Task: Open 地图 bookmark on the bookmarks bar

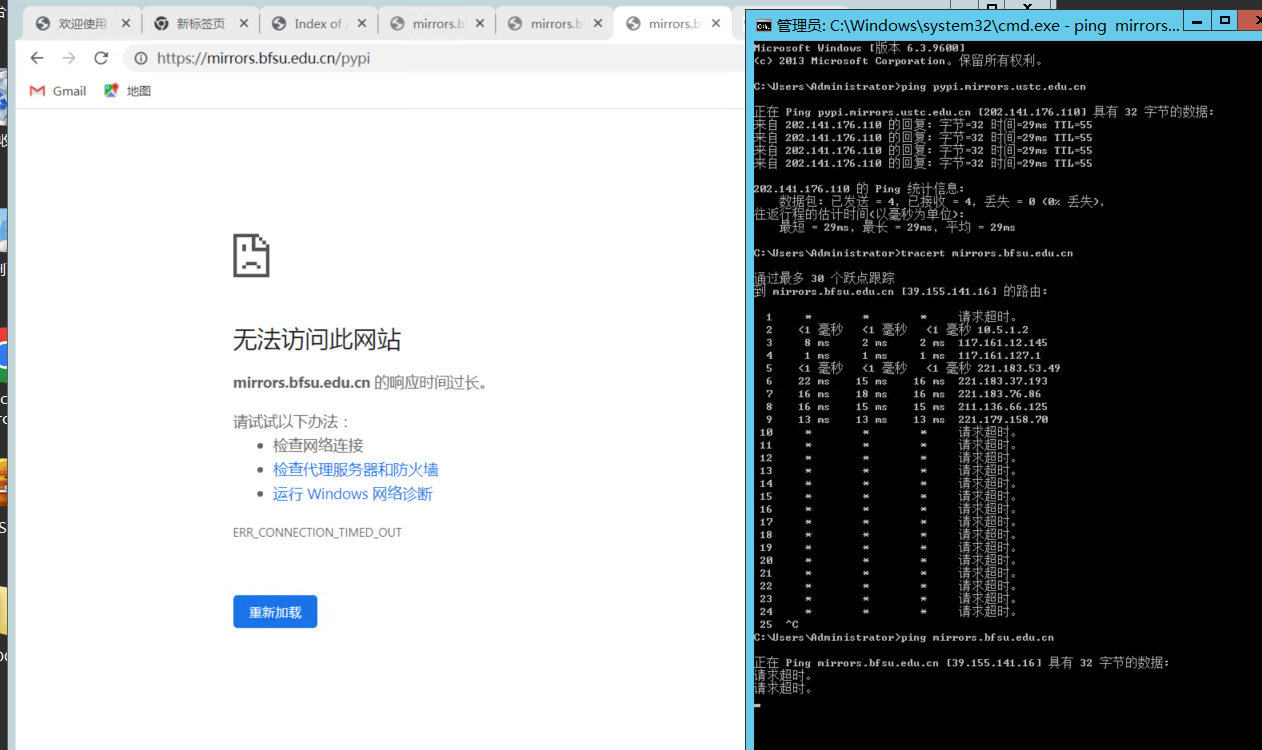Action: [x=127, y=90]
